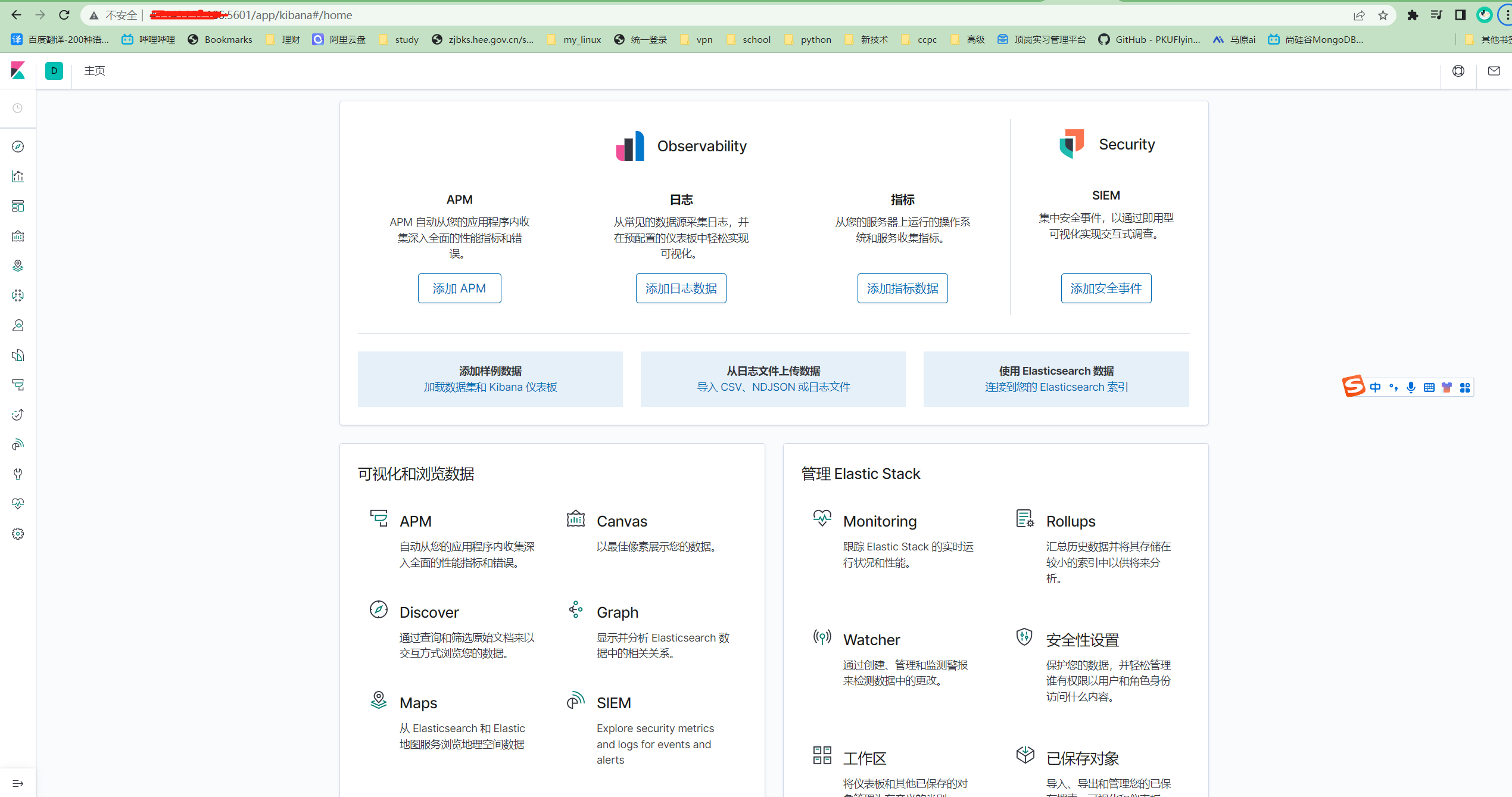Open Sogou input soft keyboard icon

[1429, 388]
